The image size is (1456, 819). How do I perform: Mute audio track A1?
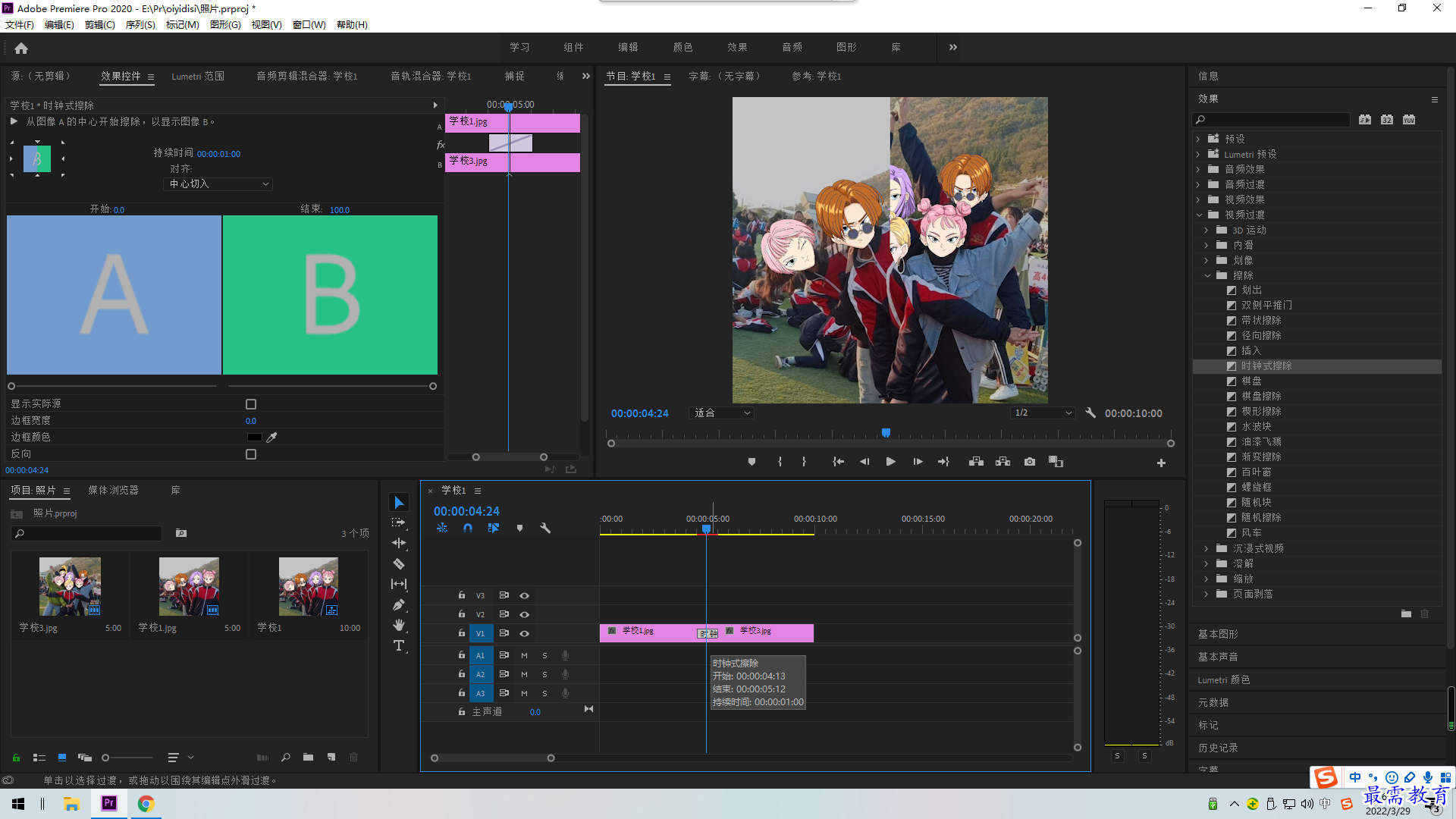[x=524, y=656]
